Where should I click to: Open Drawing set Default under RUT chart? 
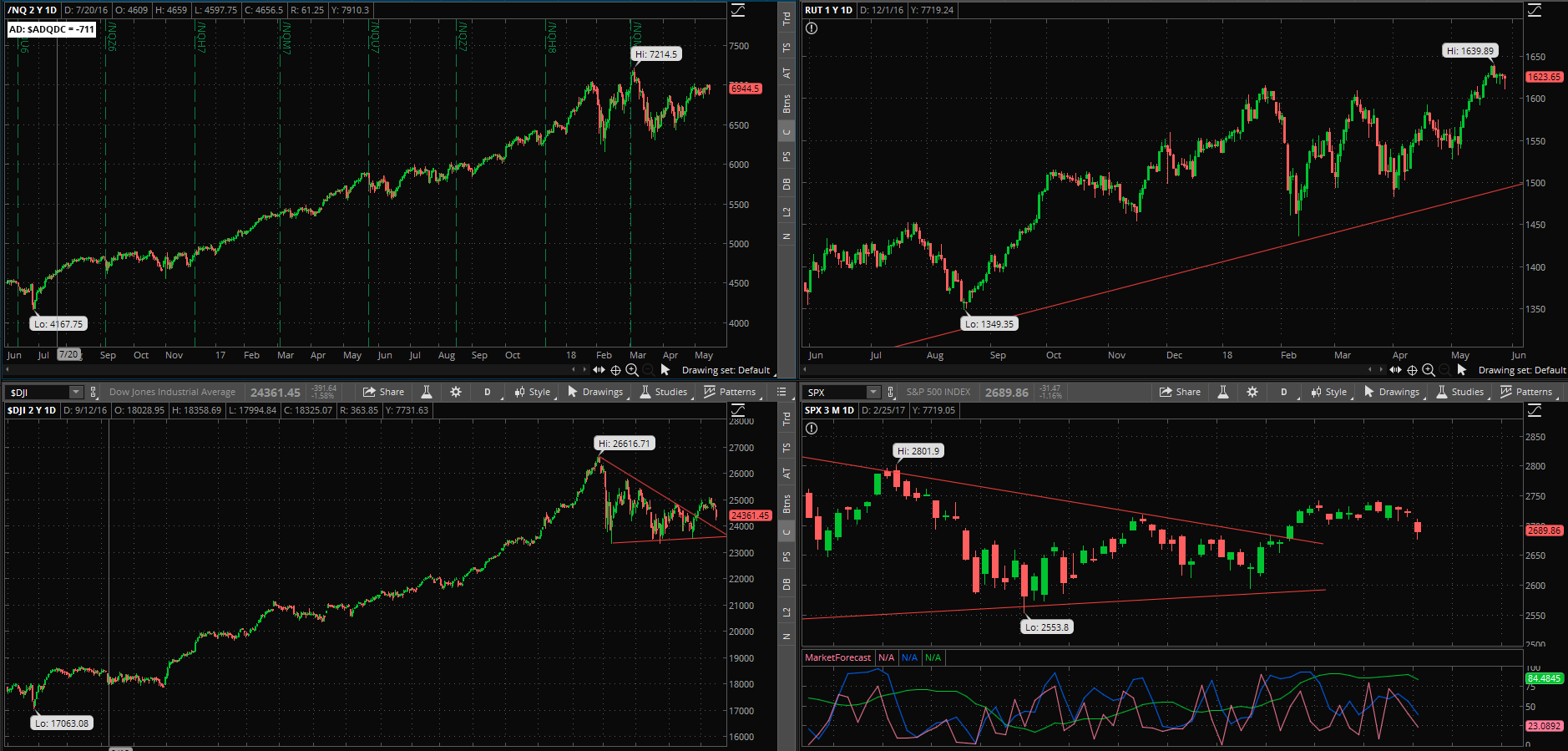1522,370
